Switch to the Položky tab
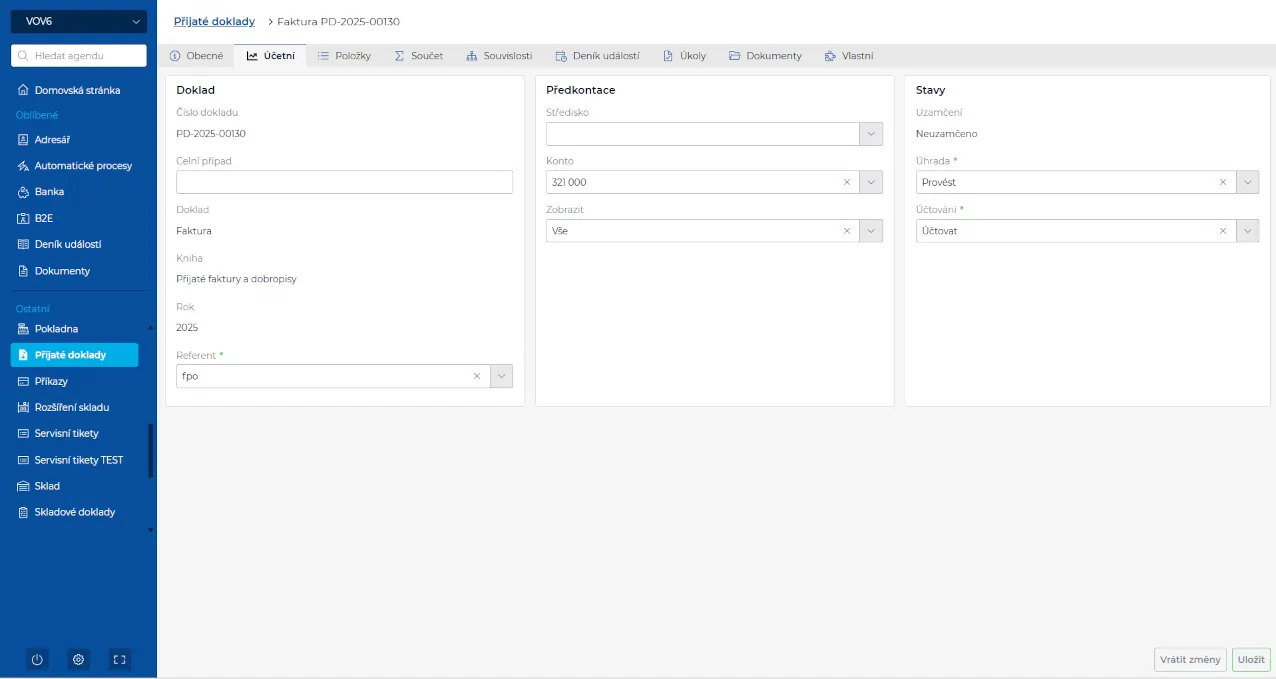1276x679 pixels. pyautogui.click(x=344, y=56)
